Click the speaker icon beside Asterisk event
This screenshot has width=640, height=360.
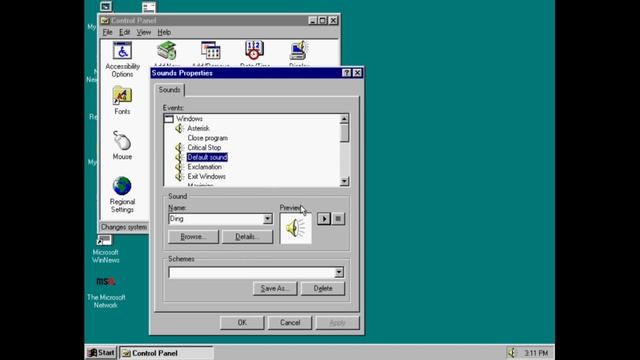[x=179, y=128]
